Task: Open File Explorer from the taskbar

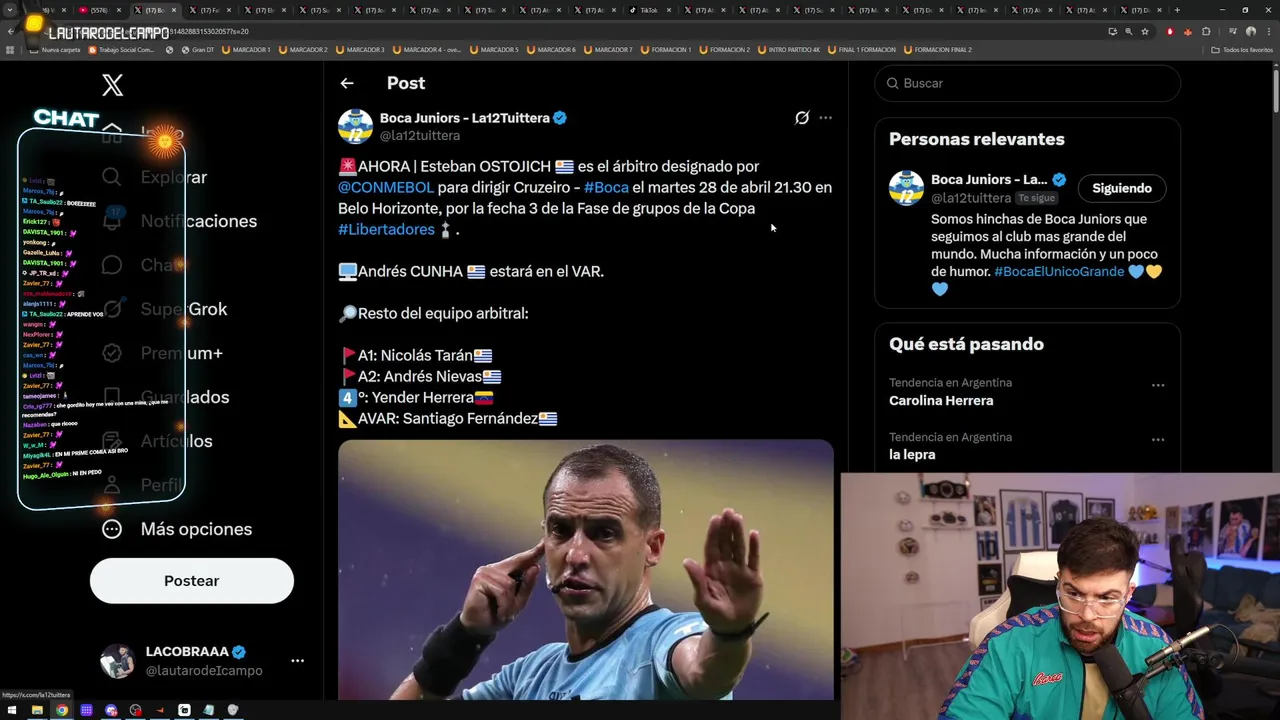Action: pyautogui.click(x=37, y=710)
